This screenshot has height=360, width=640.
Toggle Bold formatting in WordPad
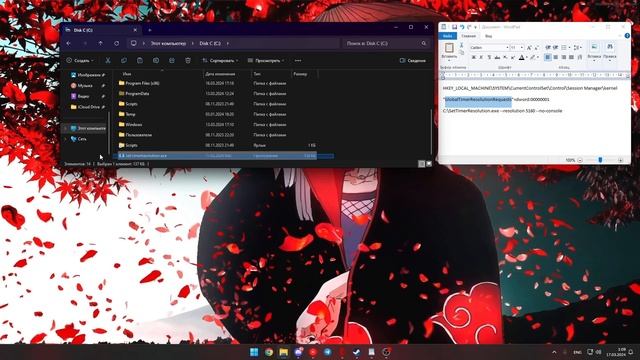[473, 57]
